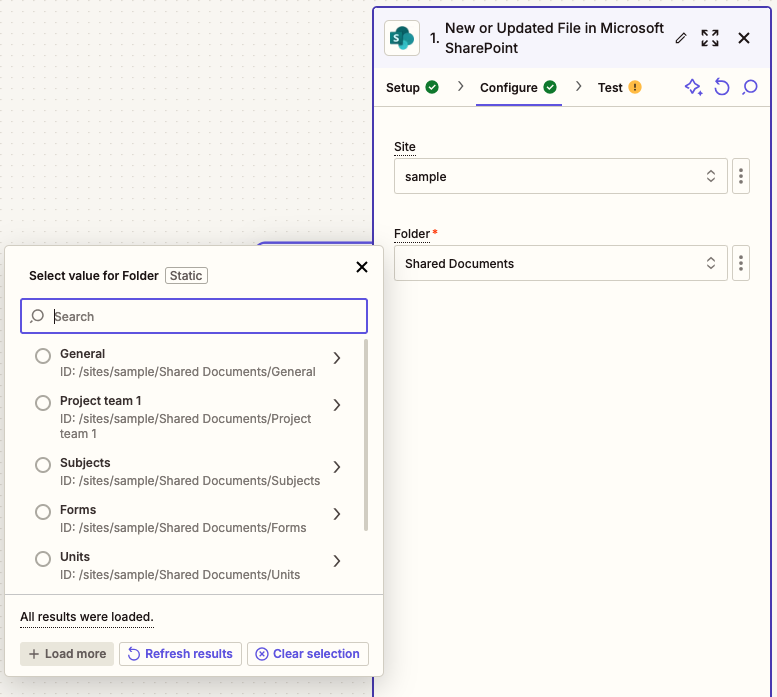
Task: Click the folder list scrollbar
Action: pos(366,435)
